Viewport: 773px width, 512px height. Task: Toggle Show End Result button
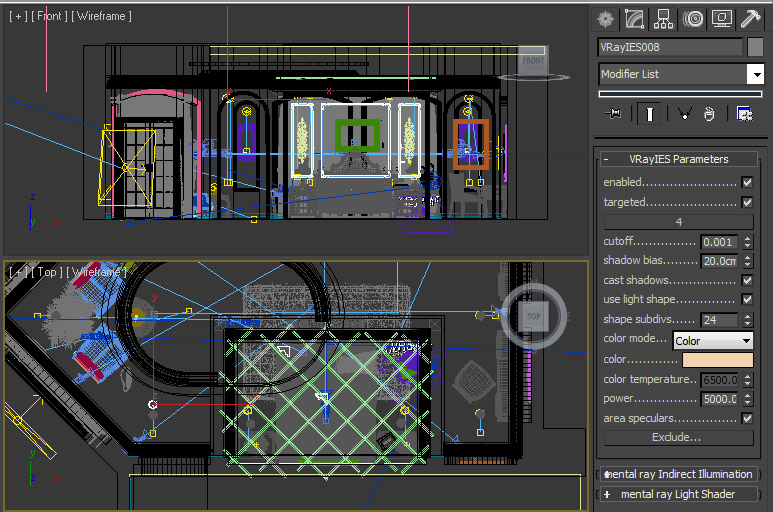650,114
